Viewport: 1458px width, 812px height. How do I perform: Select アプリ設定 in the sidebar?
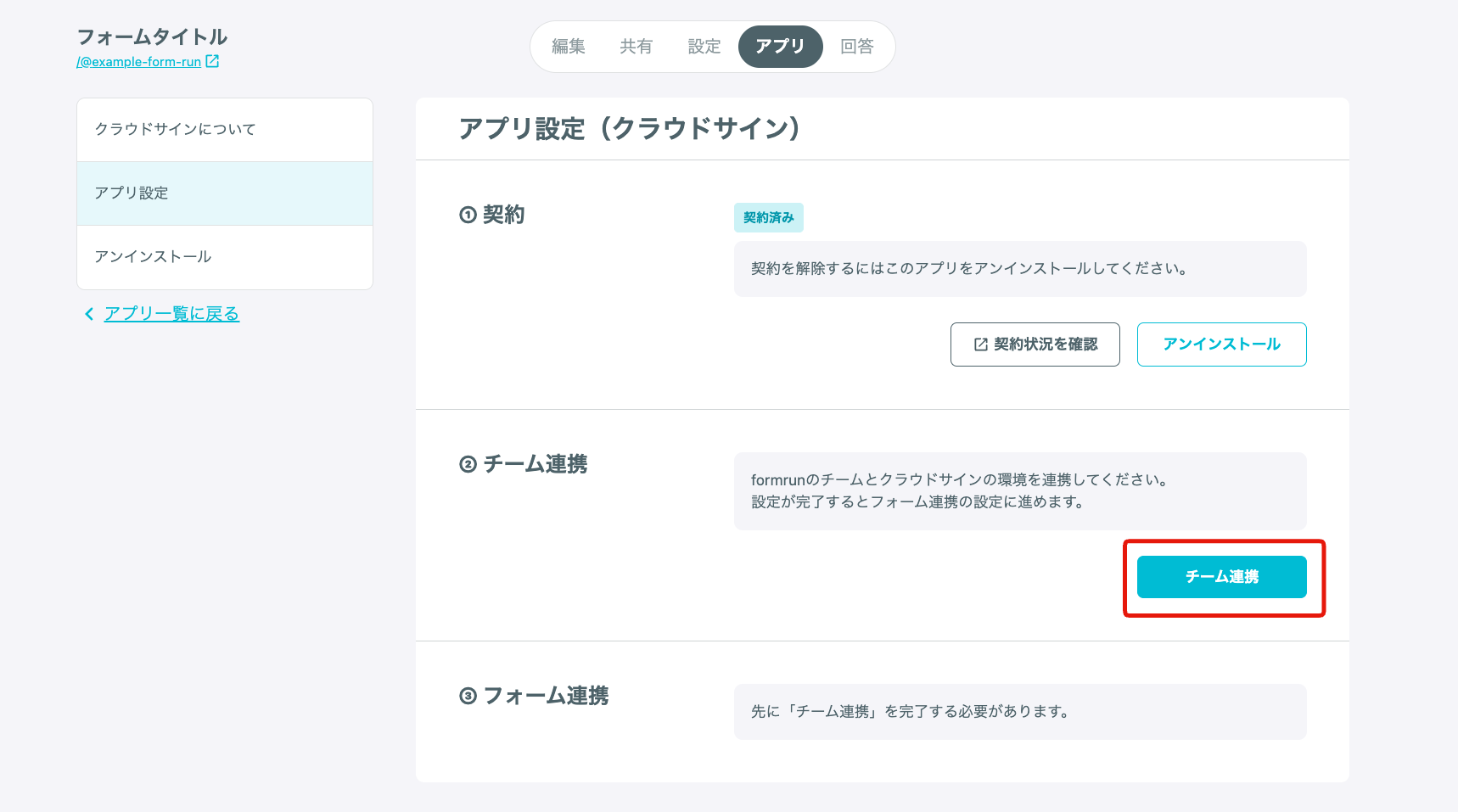click(x=225, y=193)
